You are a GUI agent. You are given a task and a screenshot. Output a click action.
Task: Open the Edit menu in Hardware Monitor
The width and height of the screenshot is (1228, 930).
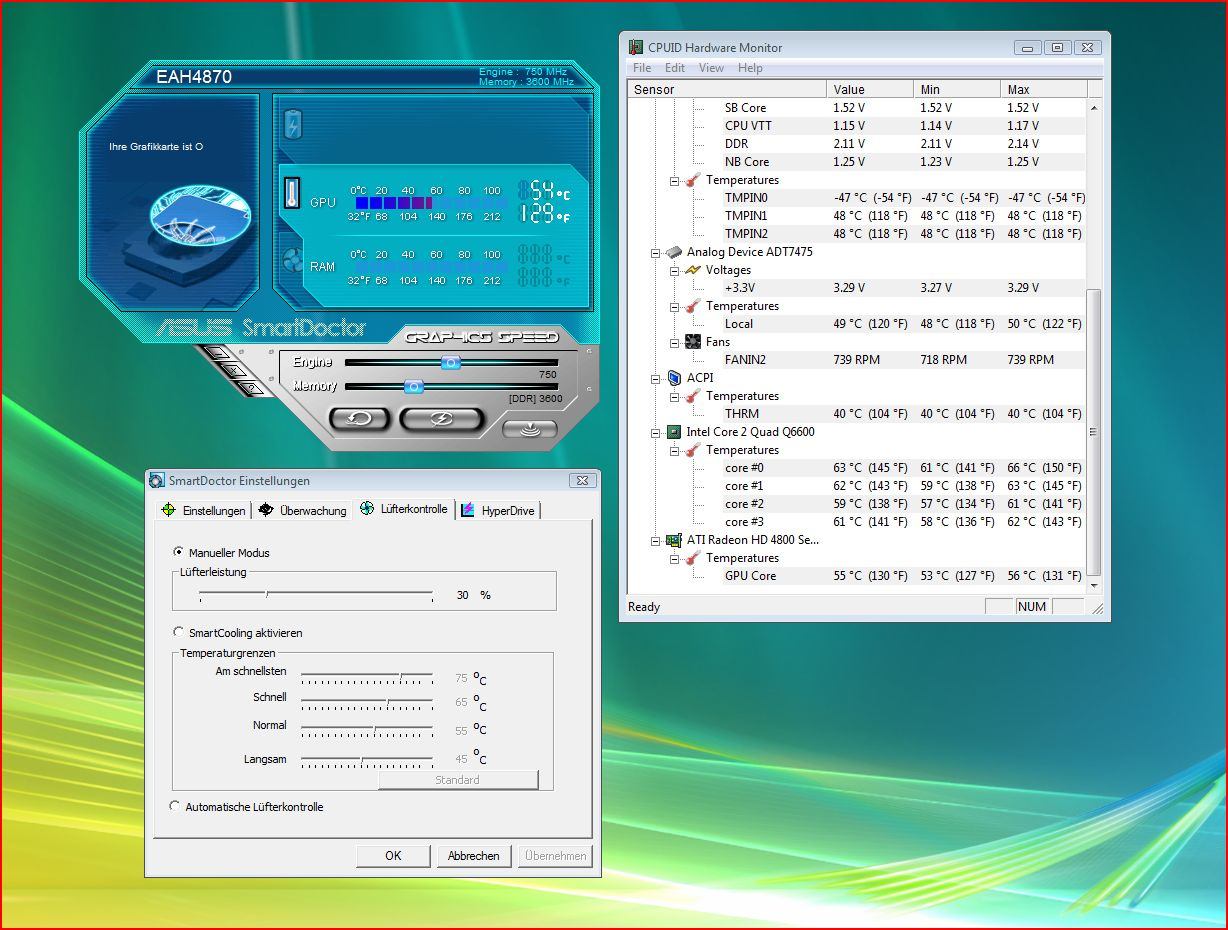tap(675, 68)
